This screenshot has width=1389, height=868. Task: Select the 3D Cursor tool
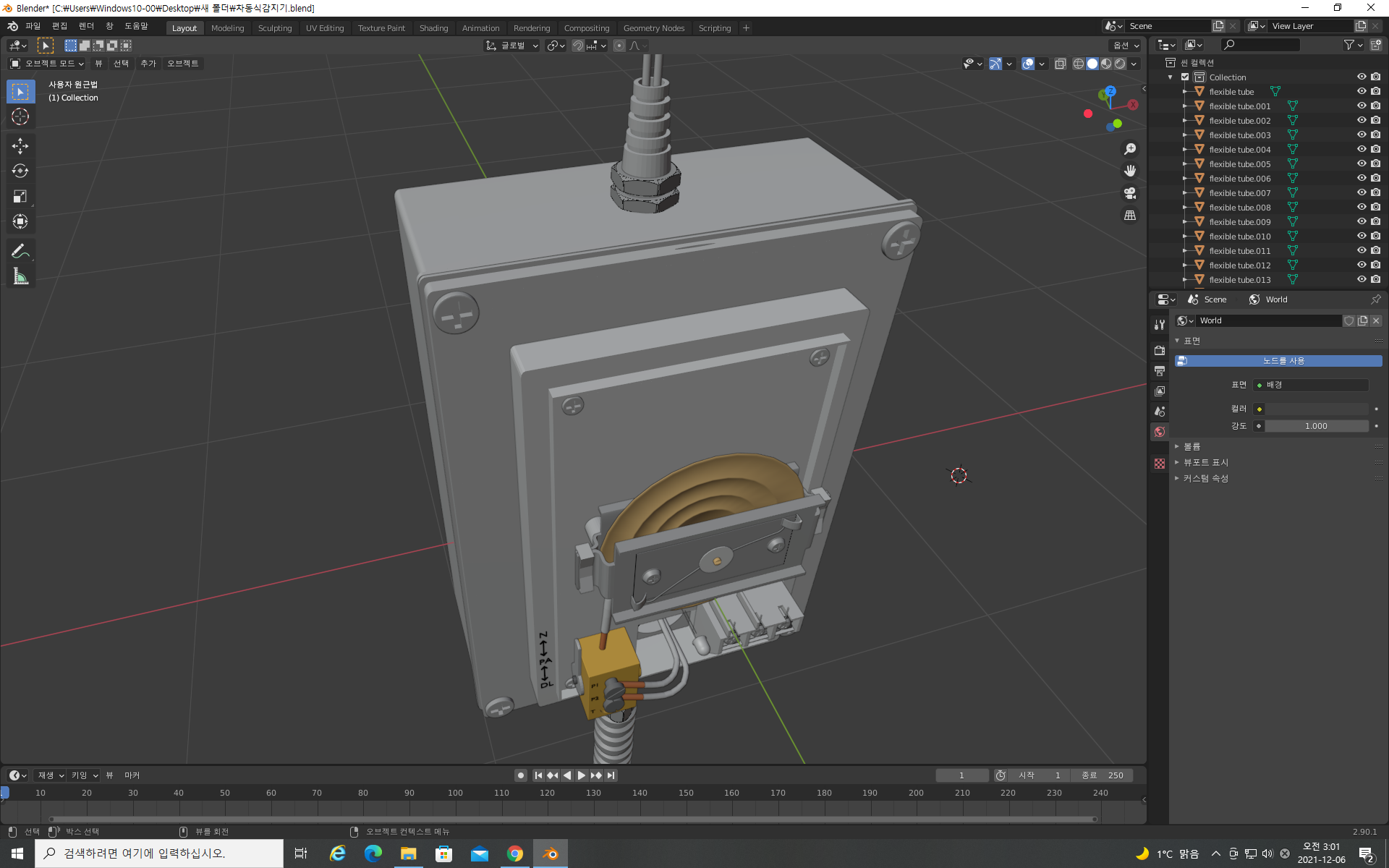point(20,116)
